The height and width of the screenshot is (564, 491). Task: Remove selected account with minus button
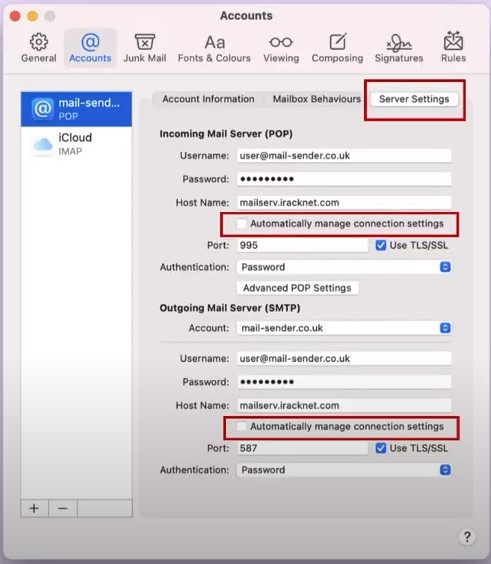click(63, 508)
